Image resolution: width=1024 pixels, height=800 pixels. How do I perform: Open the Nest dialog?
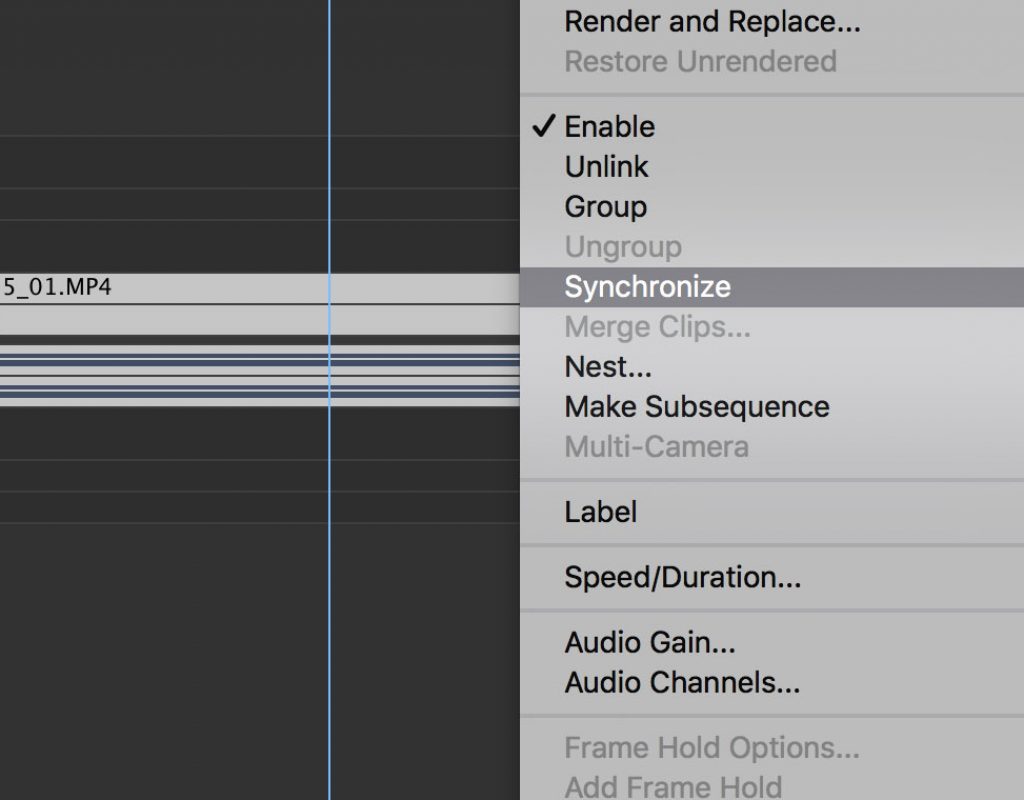point(608,367)
